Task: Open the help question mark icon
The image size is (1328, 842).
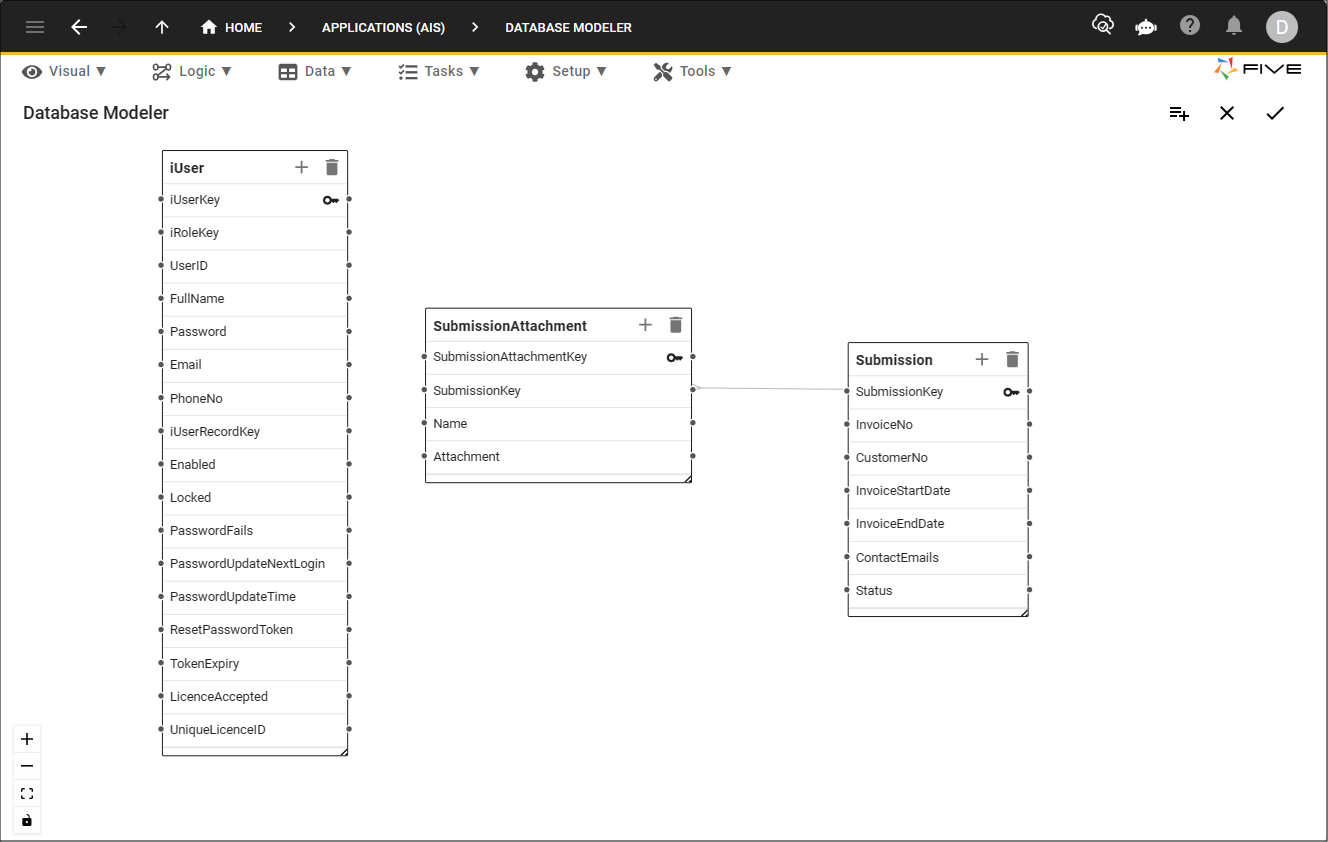Action: [x=1189, y=27]
